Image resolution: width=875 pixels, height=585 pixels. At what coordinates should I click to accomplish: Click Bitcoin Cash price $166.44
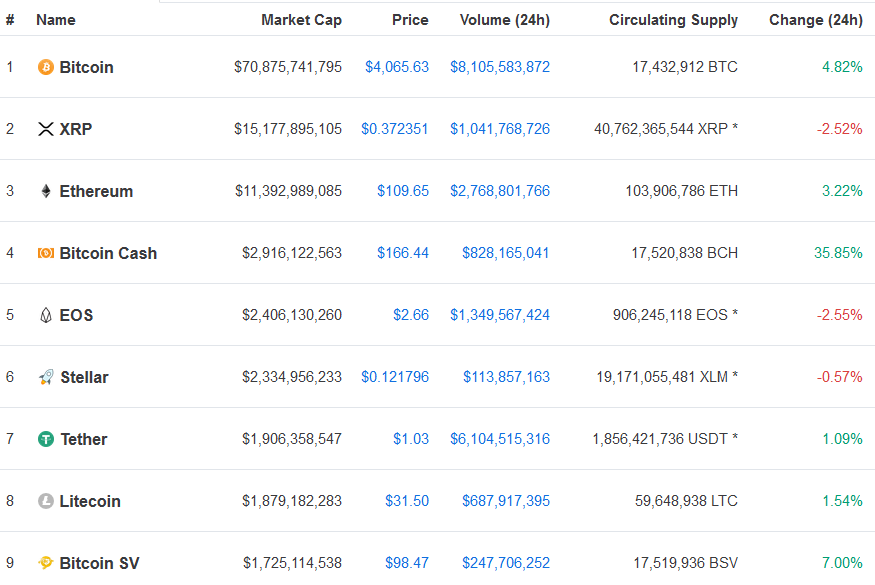[x=403, y=253]
